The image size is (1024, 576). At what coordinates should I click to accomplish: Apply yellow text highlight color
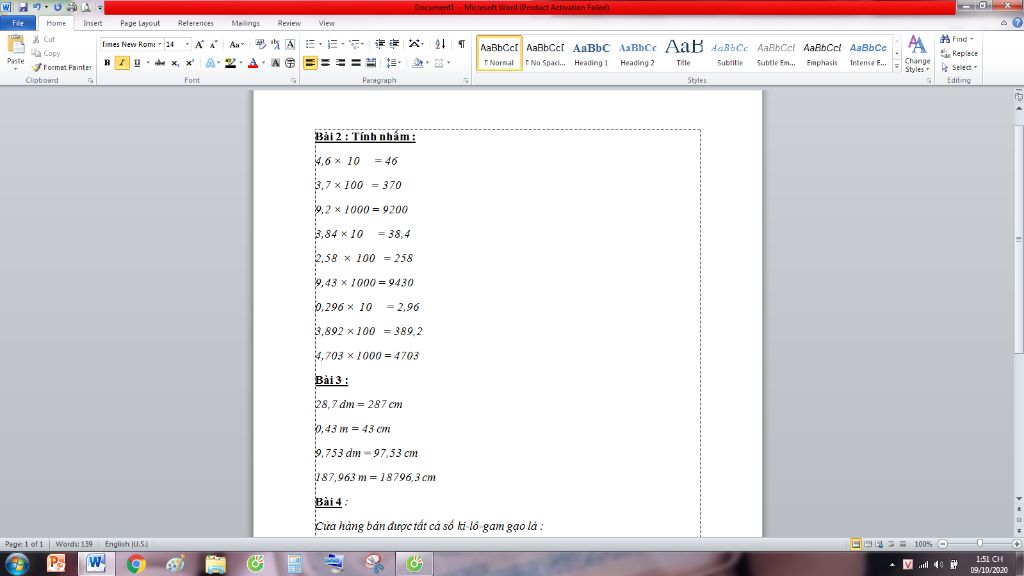tap(230, 63)
